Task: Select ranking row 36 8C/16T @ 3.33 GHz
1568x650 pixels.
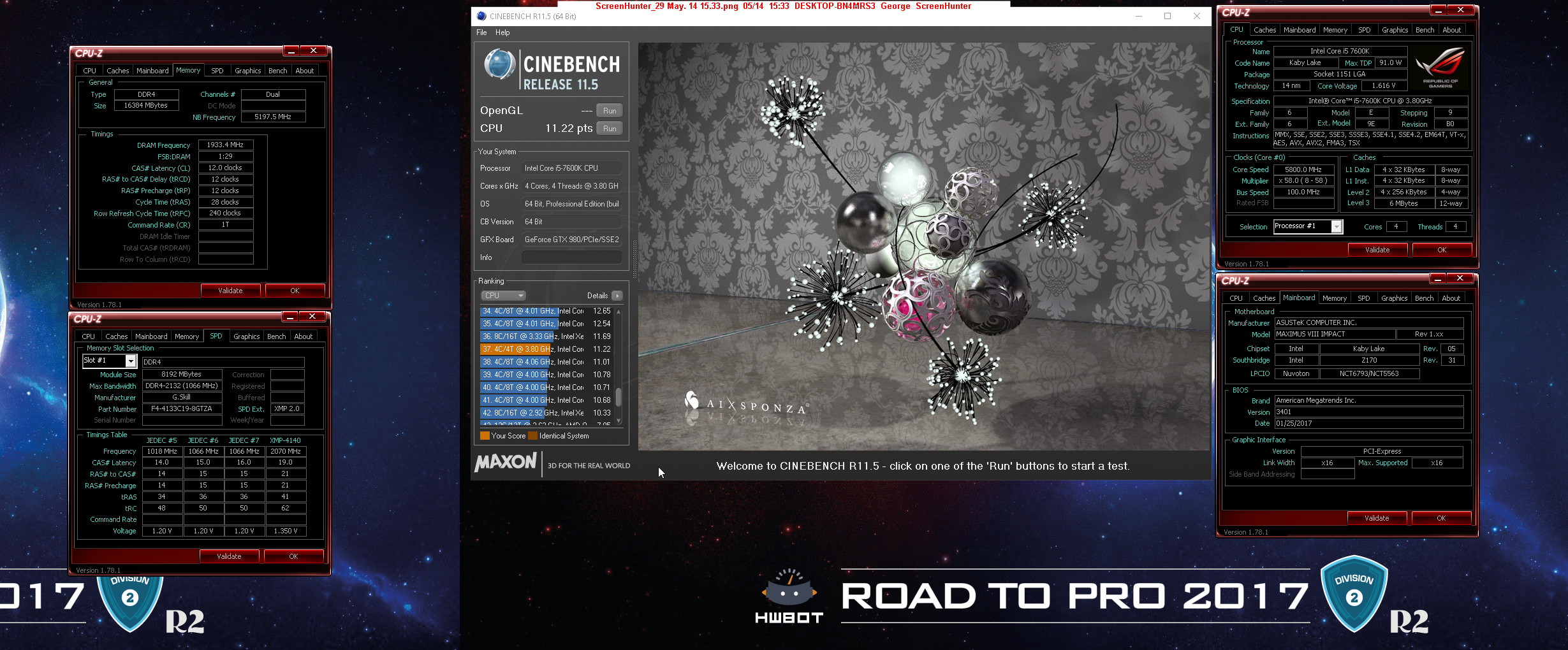Action: point(546,336)
